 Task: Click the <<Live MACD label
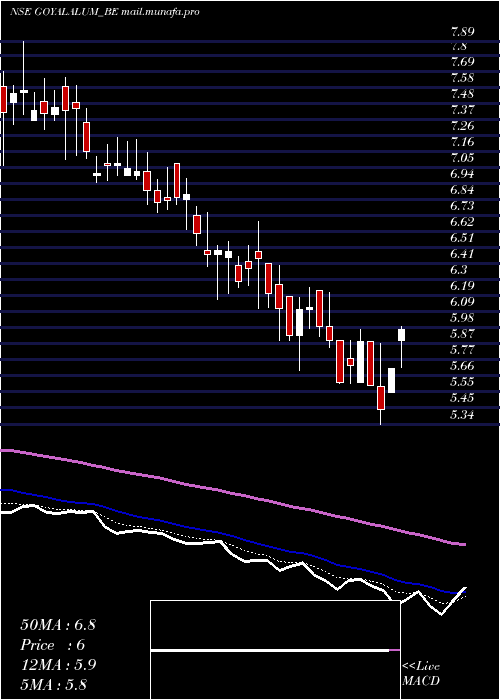(421, 674)
